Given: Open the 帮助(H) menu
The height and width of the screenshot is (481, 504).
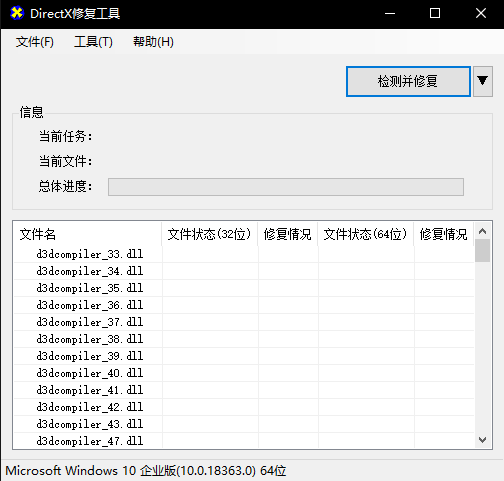Looking at the screenshot, I should (153, 42).
